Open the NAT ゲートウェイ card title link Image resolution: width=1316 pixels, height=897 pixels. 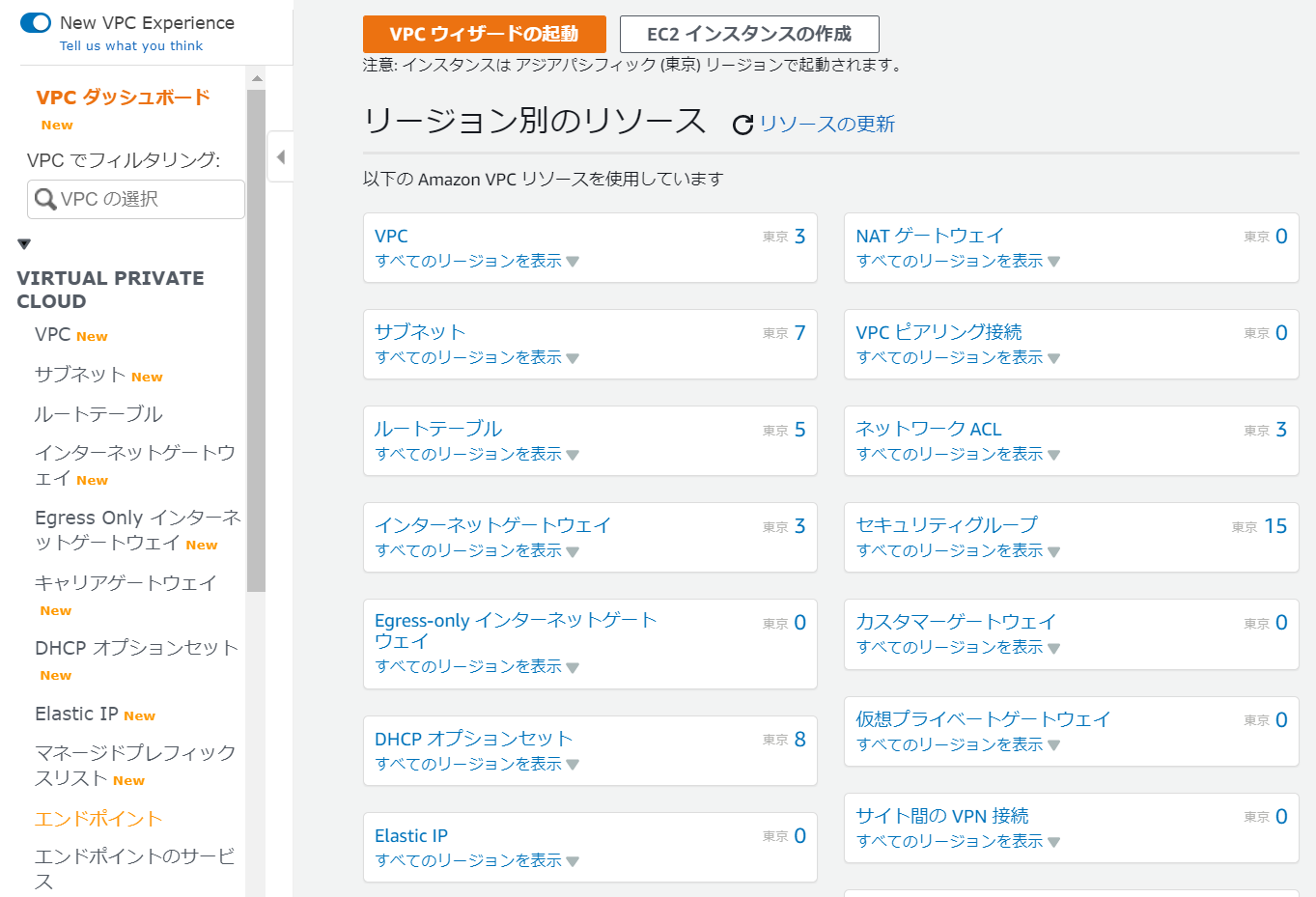pos(930,236)
